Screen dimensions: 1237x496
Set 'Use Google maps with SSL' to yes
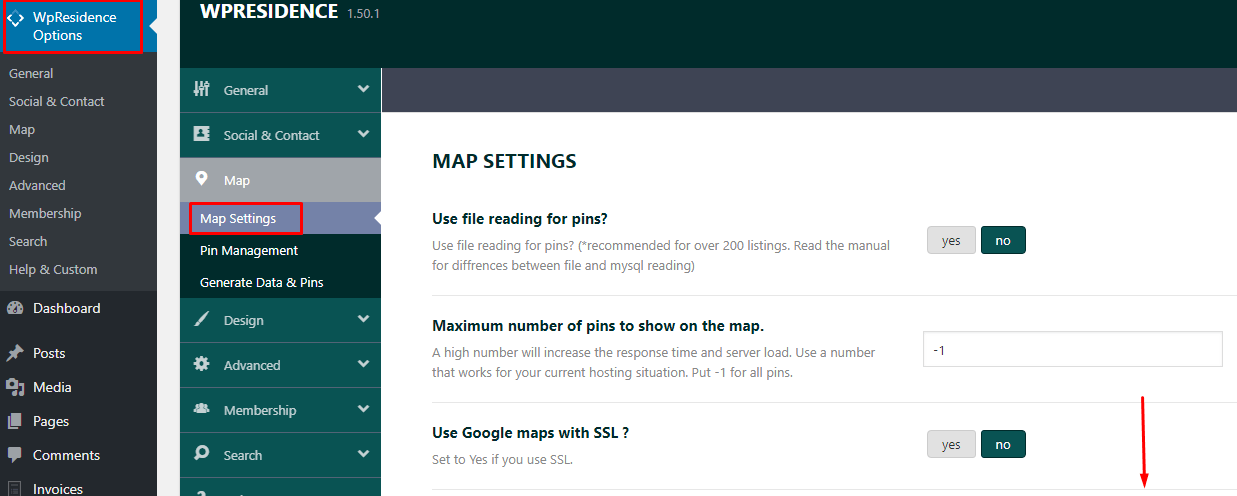point(951,444)
